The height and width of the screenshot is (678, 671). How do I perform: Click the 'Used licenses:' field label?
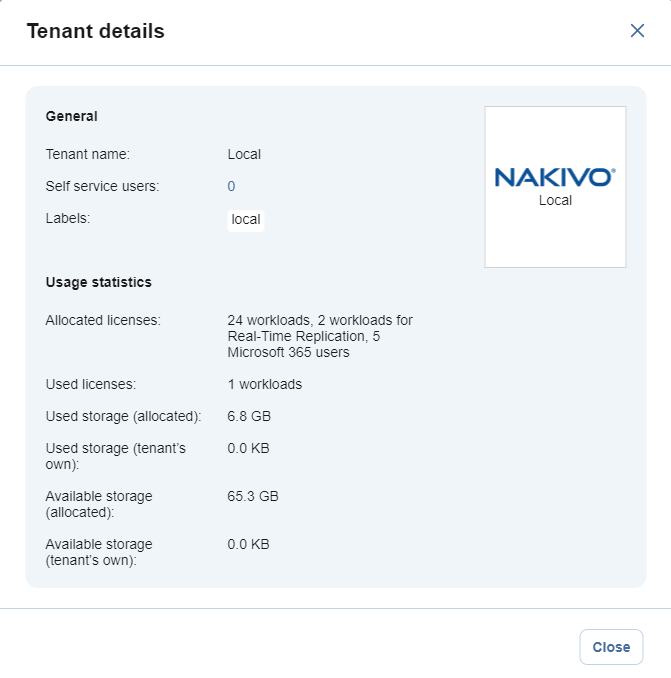pos(91,384)
